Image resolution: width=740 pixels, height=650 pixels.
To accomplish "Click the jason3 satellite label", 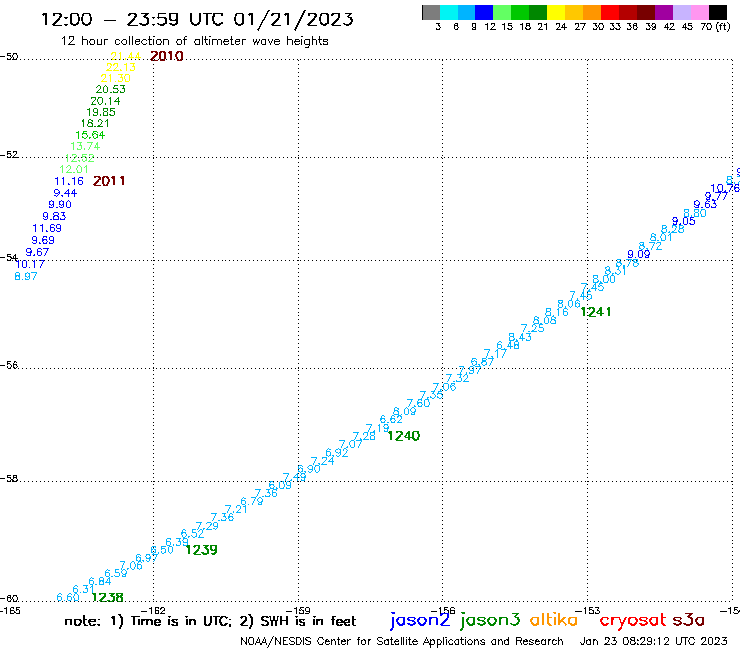I will (490, 620).
